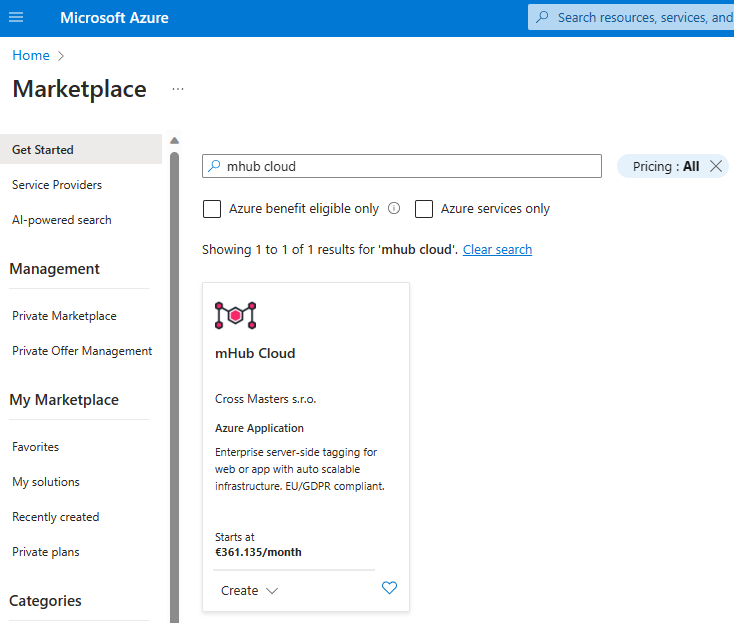The width and height of the screenshot is (734, 623).
Task: Click the Management section heading
Action: (x=54, y=269)
